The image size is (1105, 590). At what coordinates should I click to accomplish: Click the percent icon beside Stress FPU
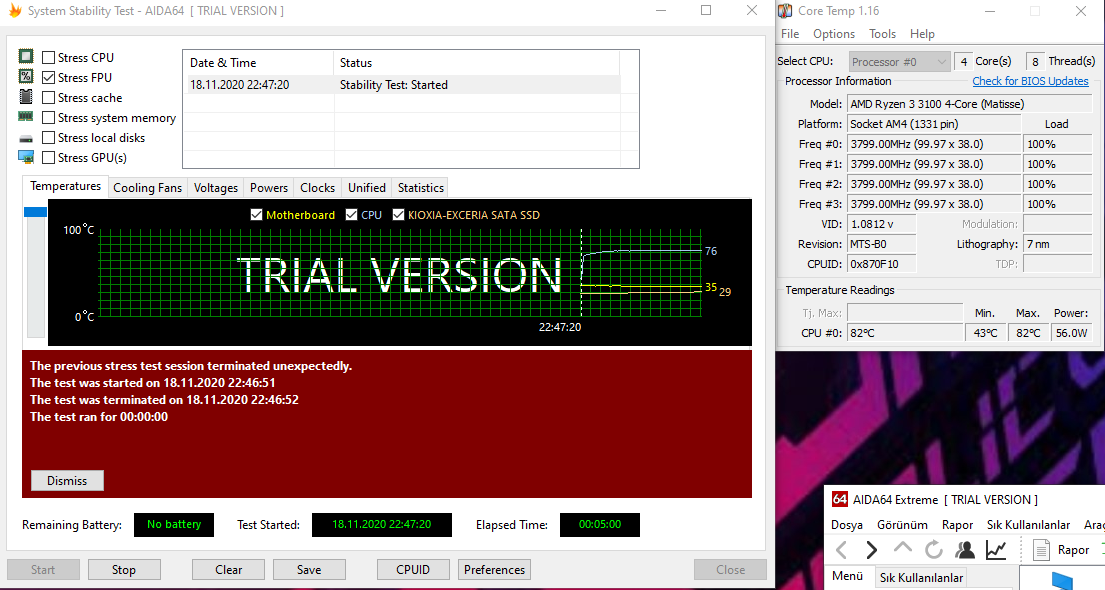[26, 76]
